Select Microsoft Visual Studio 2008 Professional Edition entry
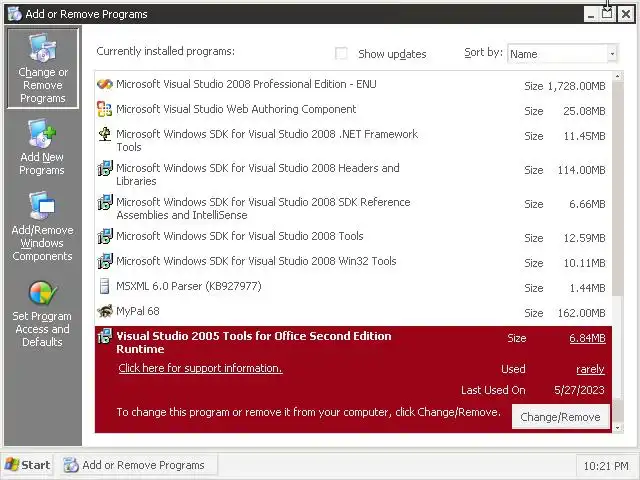640x480 pixels. tap(353, 84)
